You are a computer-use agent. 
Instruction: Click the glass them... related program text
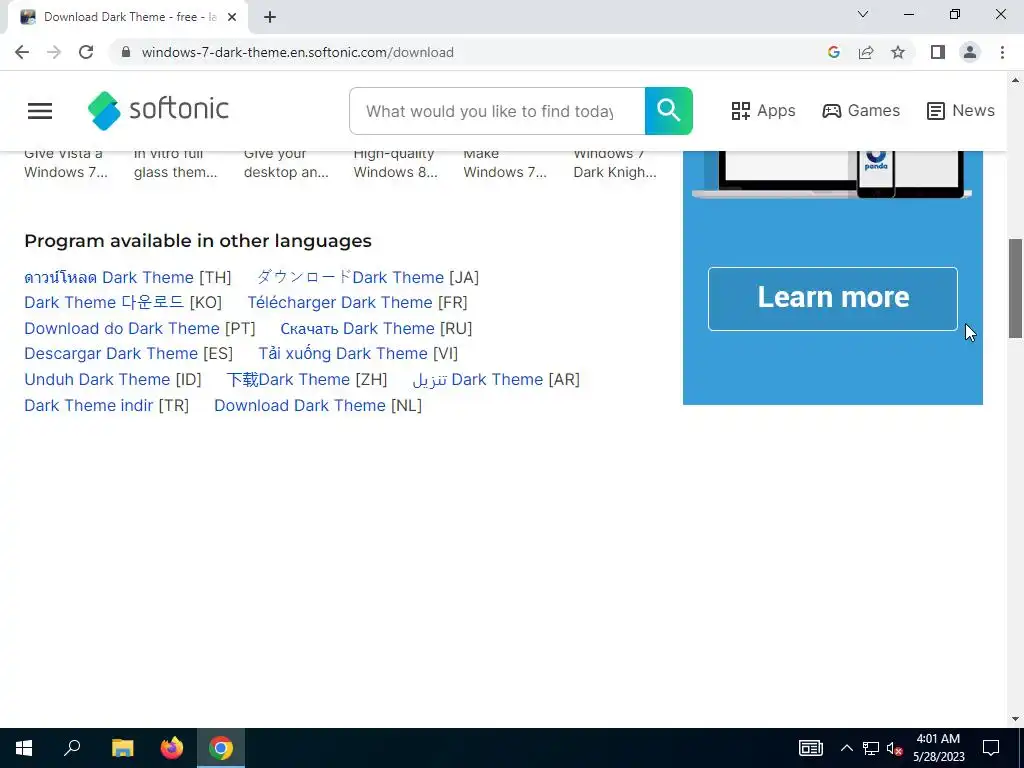tap(175, 172)
